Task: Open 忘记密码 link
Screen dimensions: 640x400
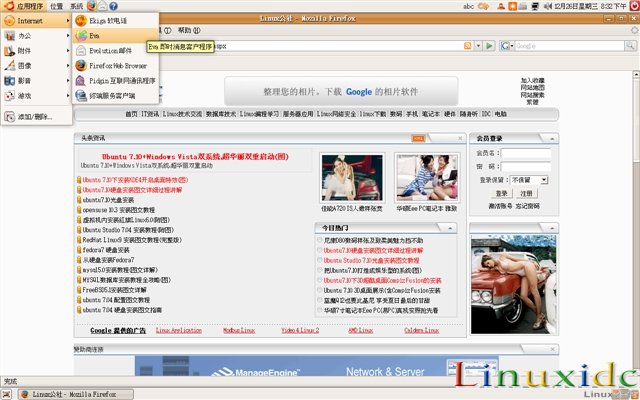Action: 527,206
